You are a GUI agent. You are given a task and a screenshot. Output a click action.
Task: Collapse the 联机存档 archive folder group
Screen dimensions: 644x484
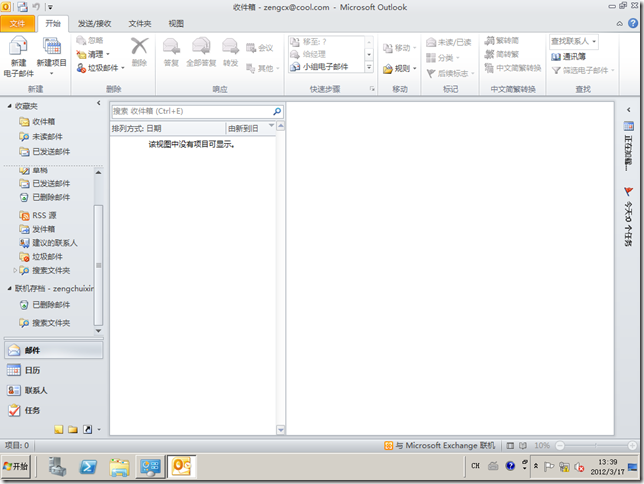9,288
